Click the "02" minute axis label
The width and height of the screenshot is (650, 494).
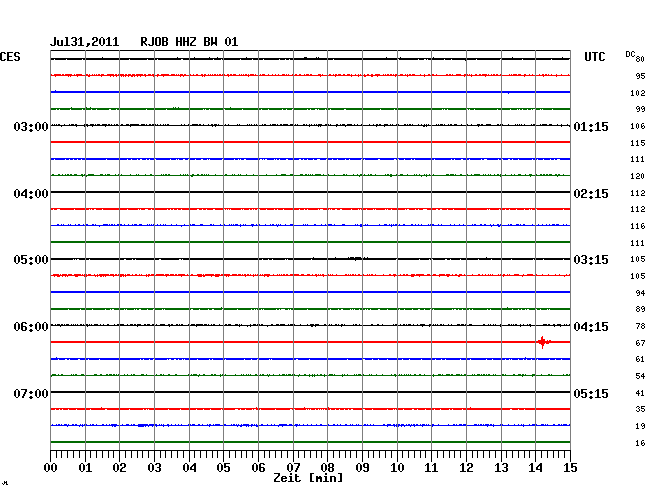119,467
